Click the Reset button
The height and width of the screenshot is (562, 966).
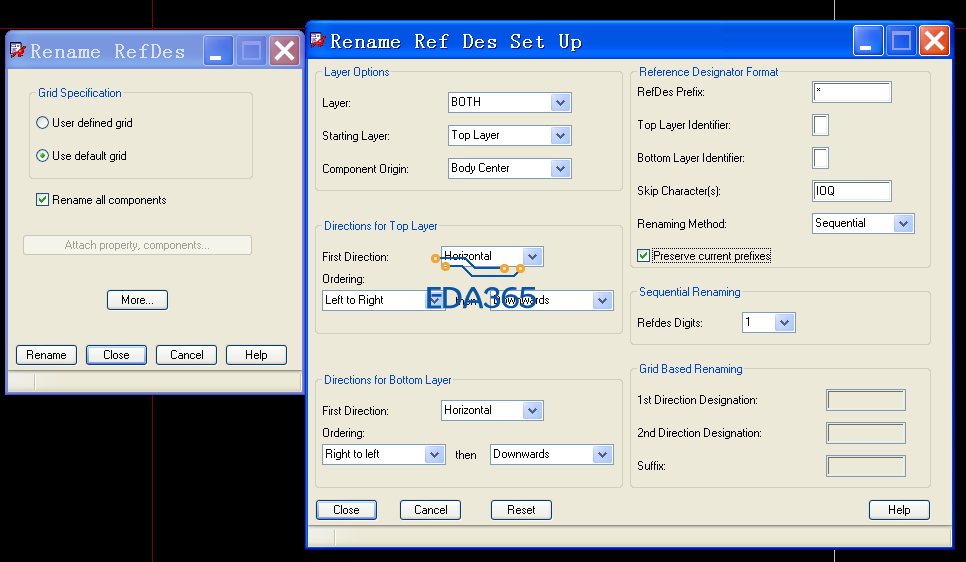point(521,510)
